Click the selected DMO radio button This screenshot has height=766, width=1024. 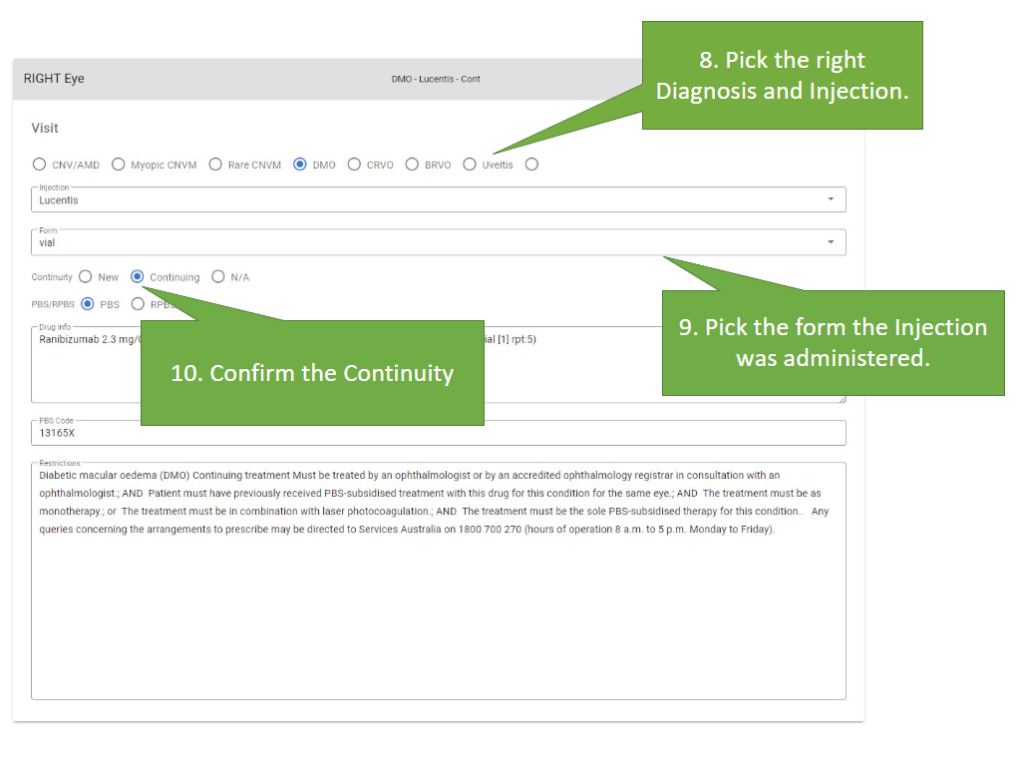click(x=300, y=165)
